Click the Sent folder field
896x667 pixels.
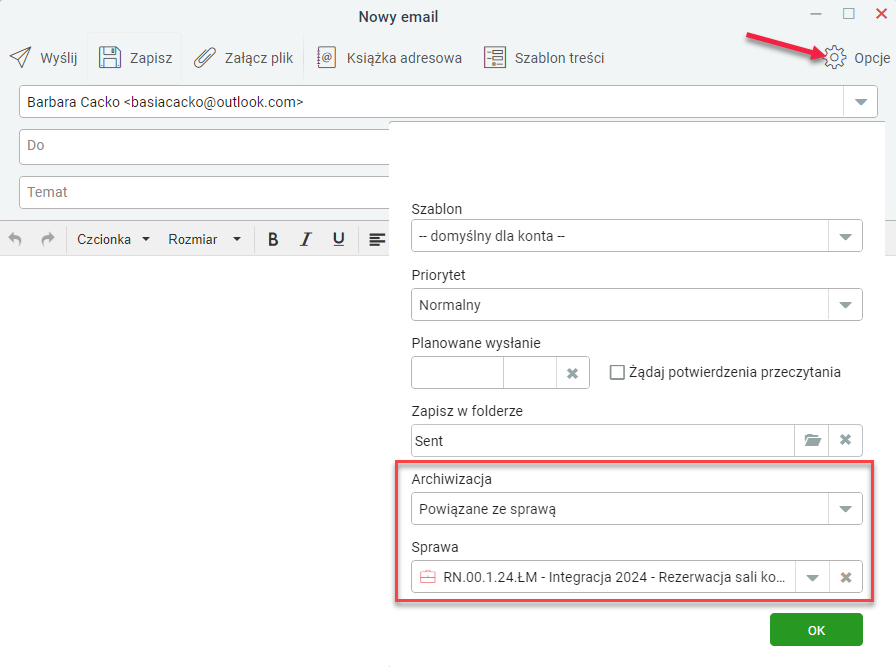coord(603,441)
